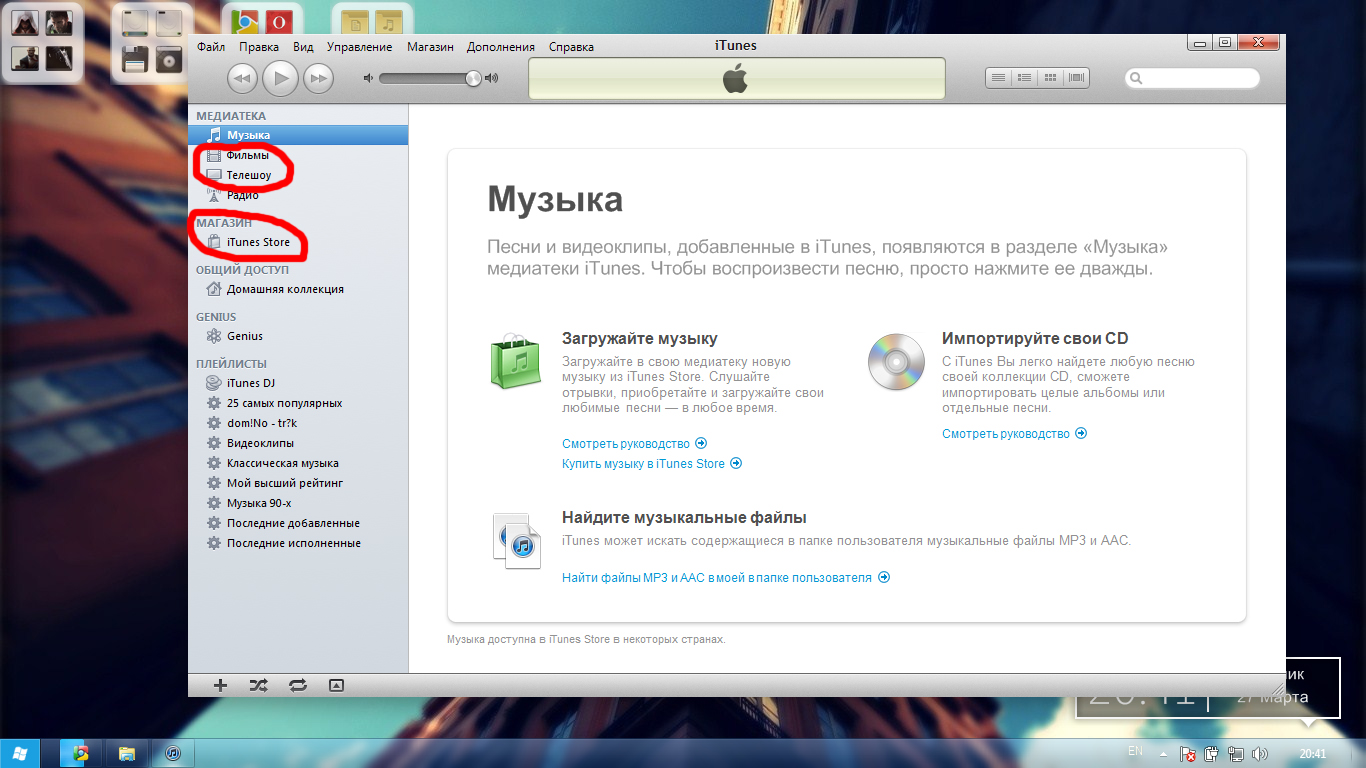Start playback with the Play button
Screen dimensions: 1366x768
coord(281,77)
